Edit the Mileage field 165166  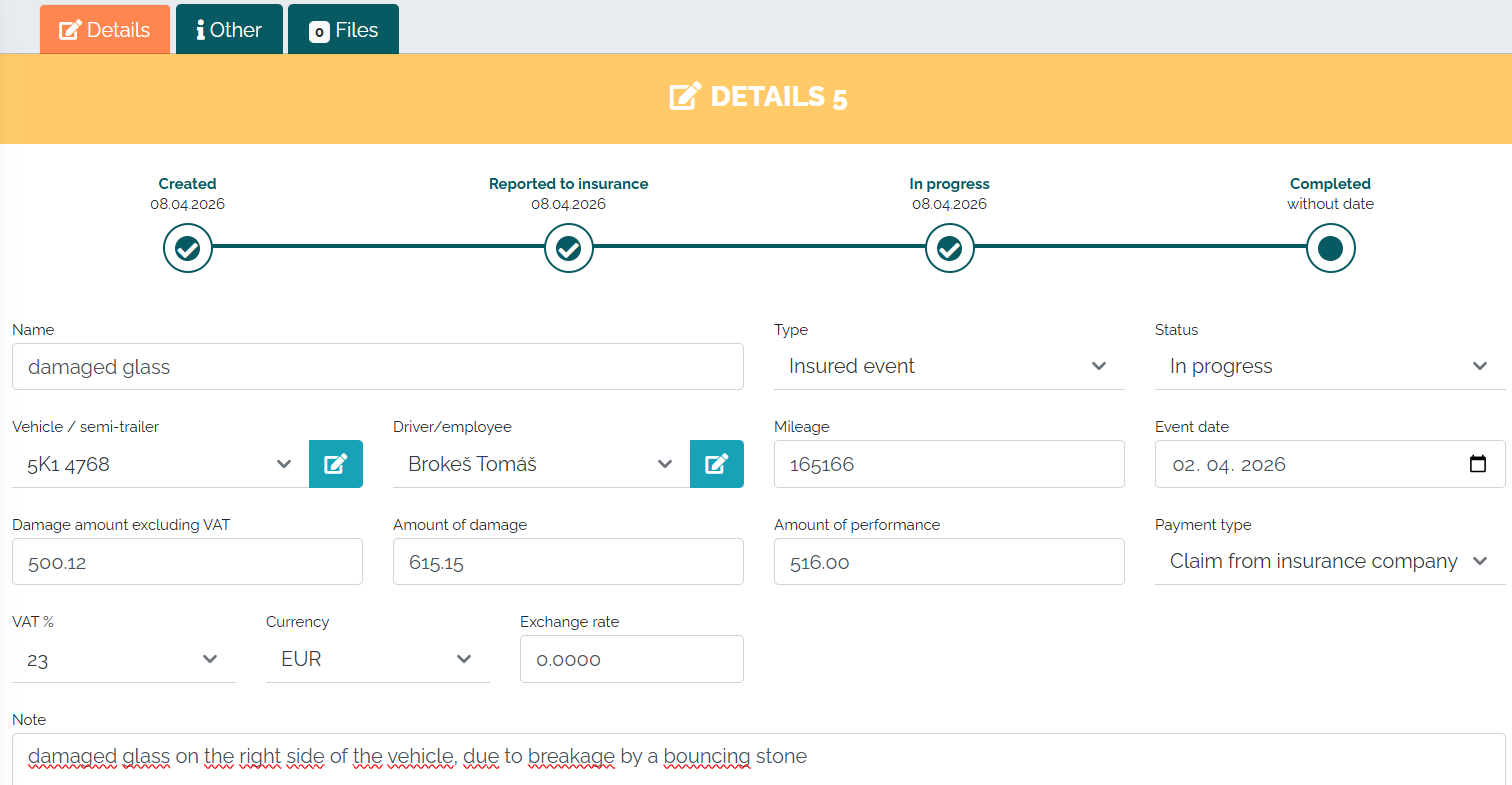coord(949,464)
